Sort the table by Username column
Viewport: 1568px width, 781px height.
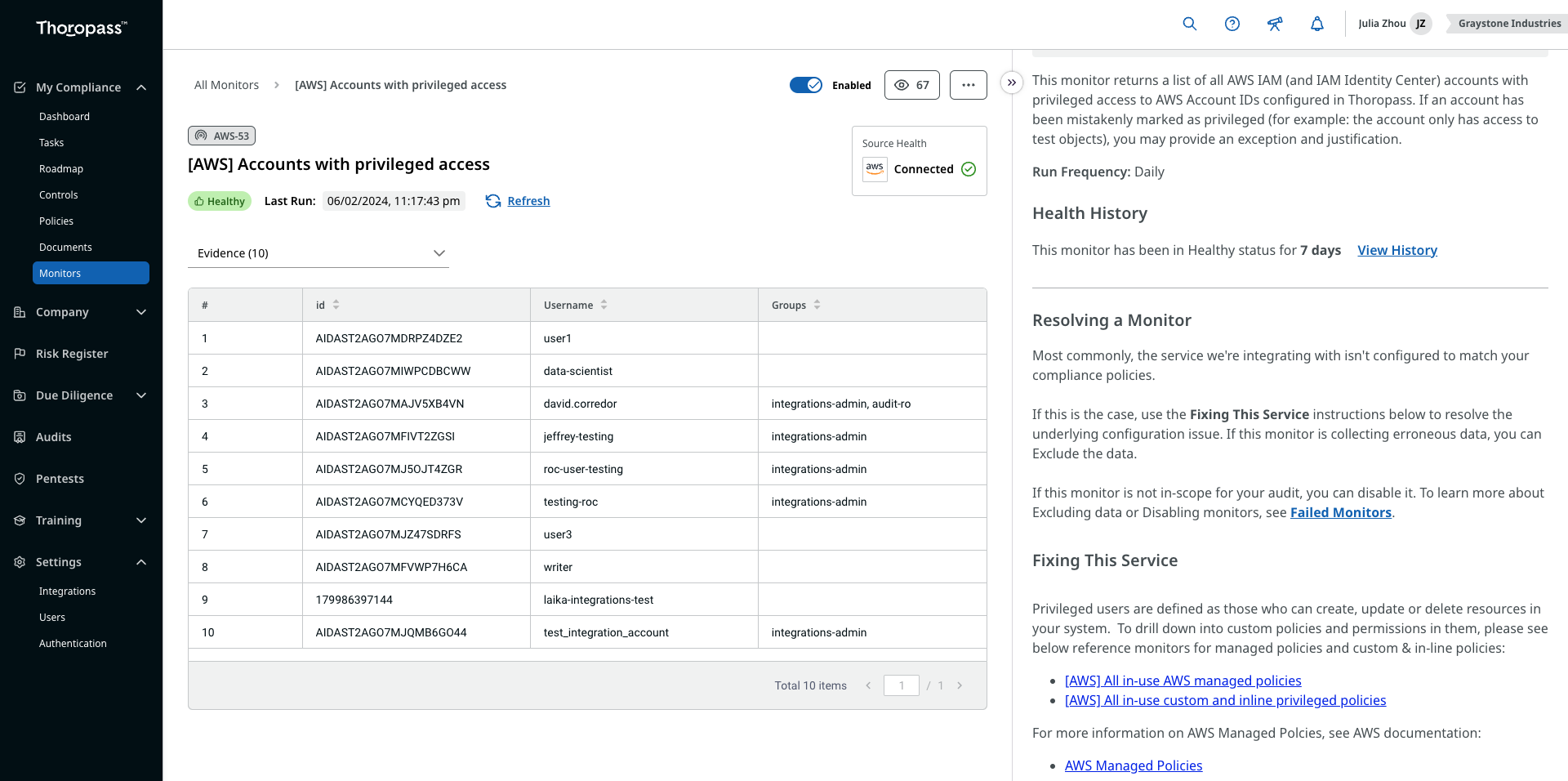pyautogui.click(x=604, y=305)
